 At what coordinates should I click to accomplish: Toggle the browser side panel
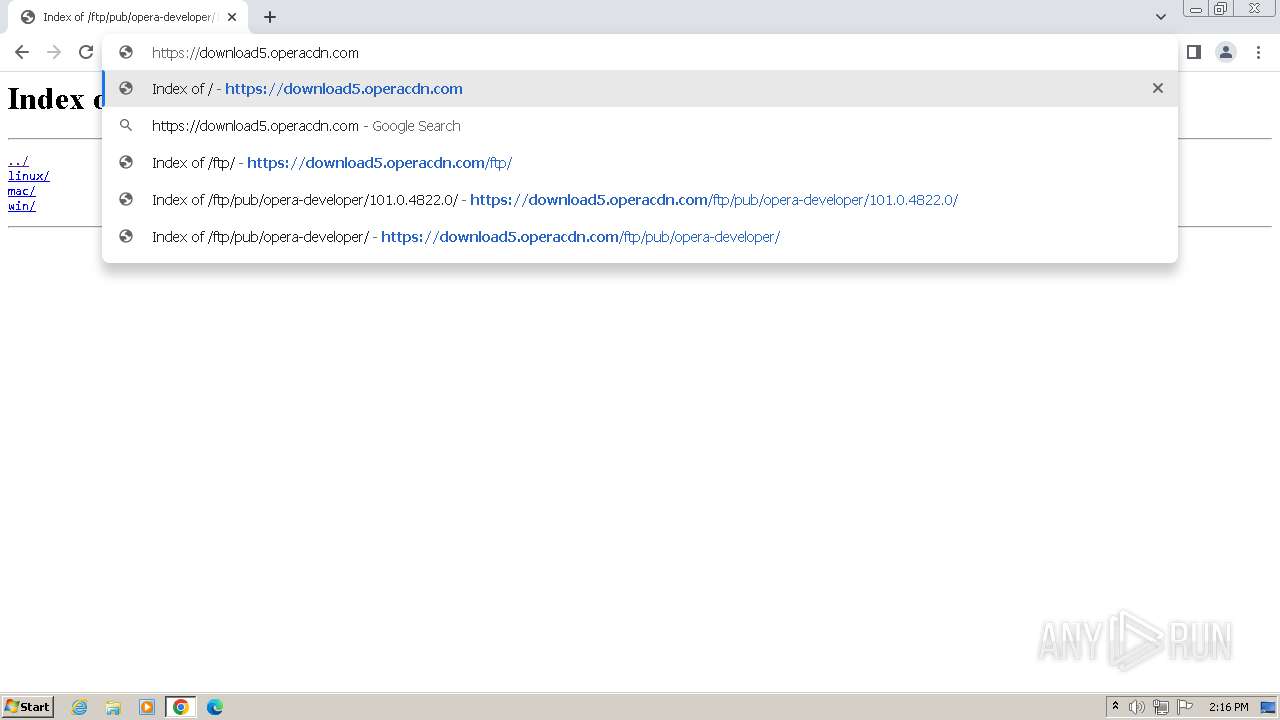click(1193, 52)
